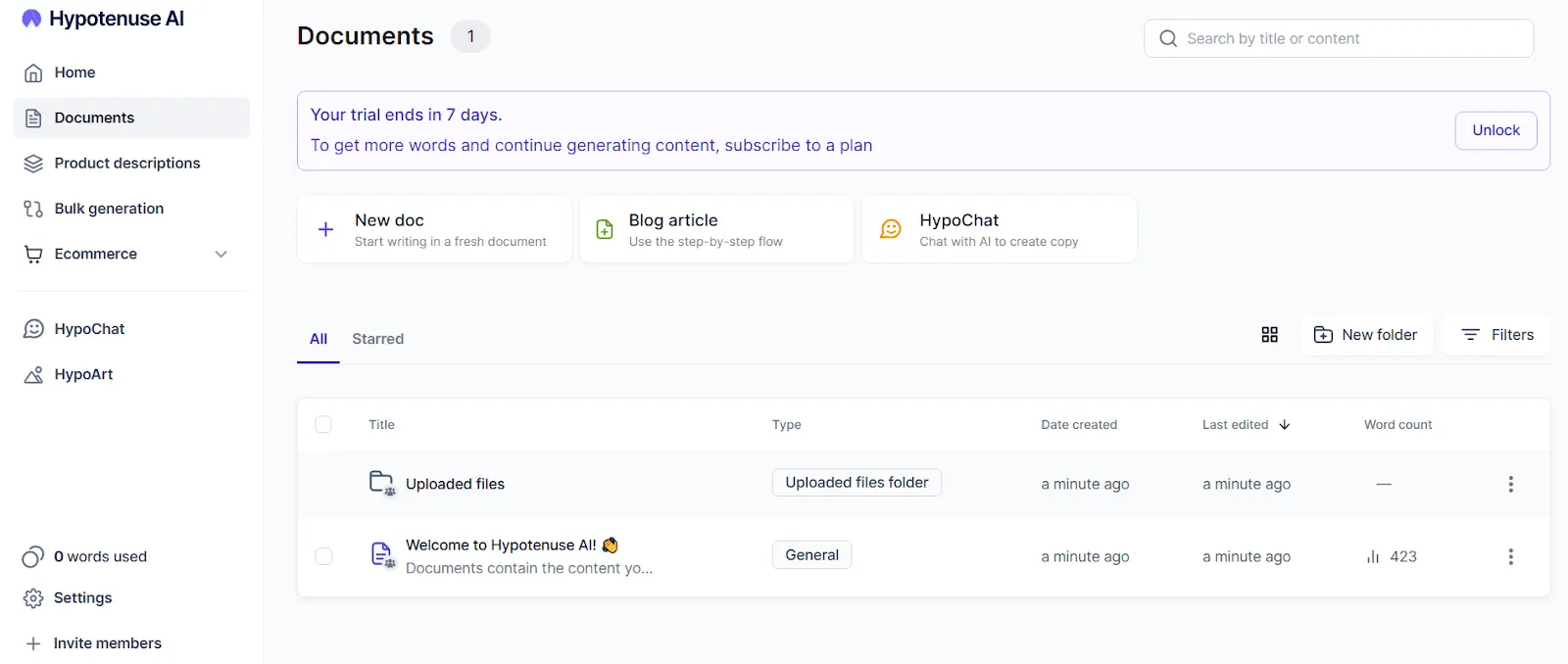1568x664 pixels.
Task: Click the New folder plus-folder icon
Action: click(x=1323, y=335)
